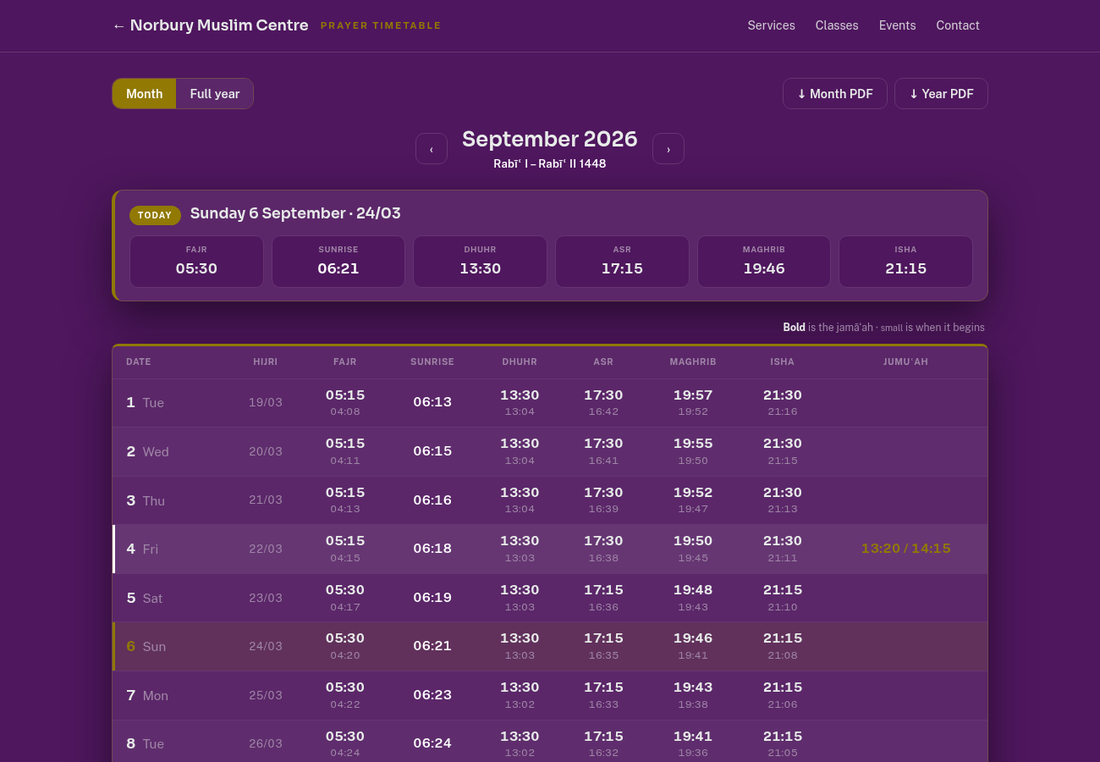Click today's Isha 21:15 card

point(906,261)
